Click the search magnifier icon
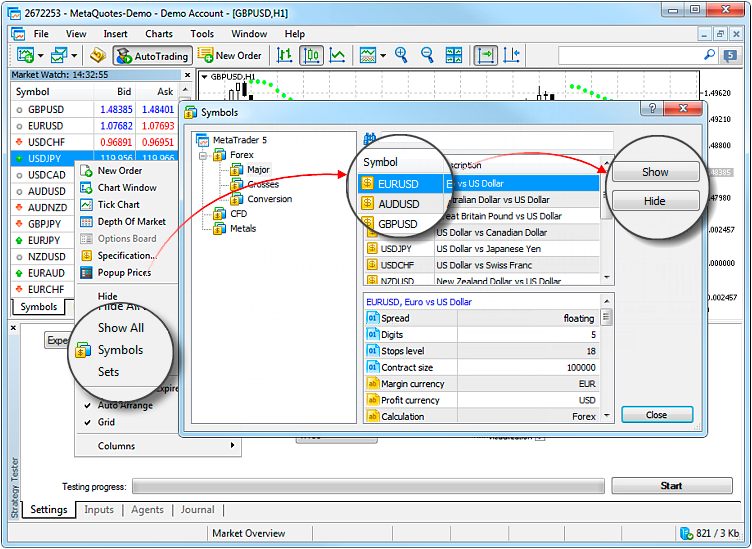 point(709,55)
